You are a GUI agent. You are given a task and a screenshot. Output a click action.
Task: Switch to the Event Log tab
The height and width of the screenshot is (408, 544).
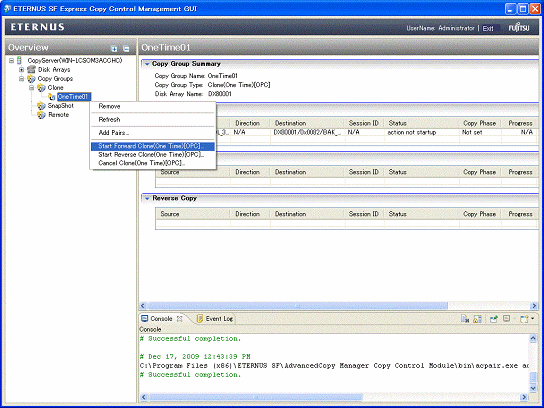(215, 318)
